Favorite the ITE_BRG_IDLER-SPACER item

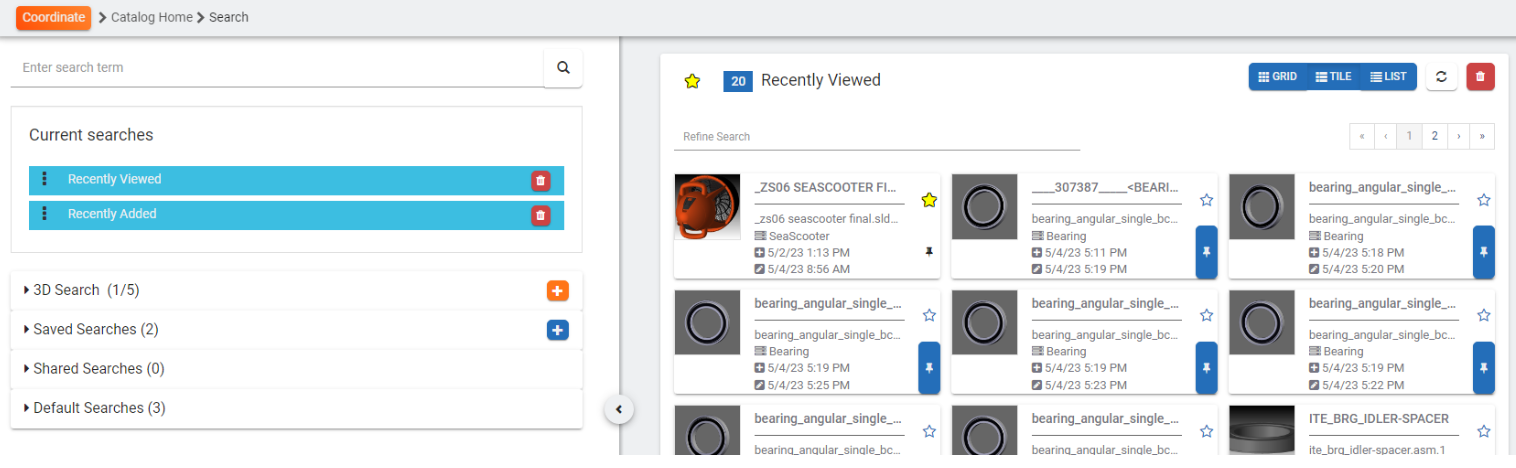(x=1484, y=431)
